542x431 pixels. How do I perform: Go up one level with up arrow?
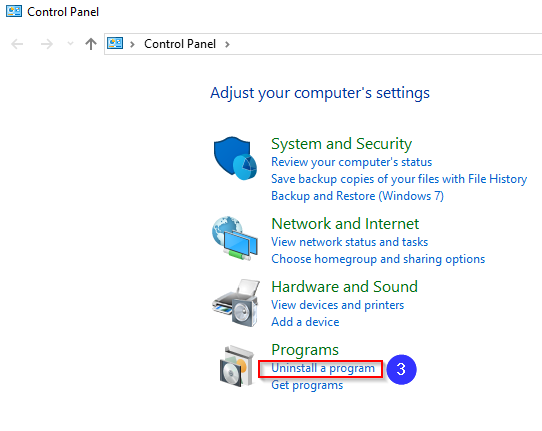tap(91, 44)
